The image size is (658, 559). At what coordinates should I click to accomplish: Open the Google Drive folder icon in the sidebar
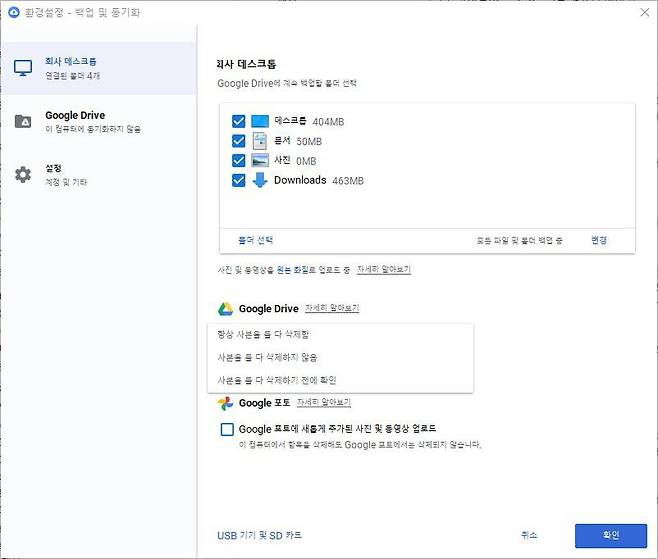[23, 121]
